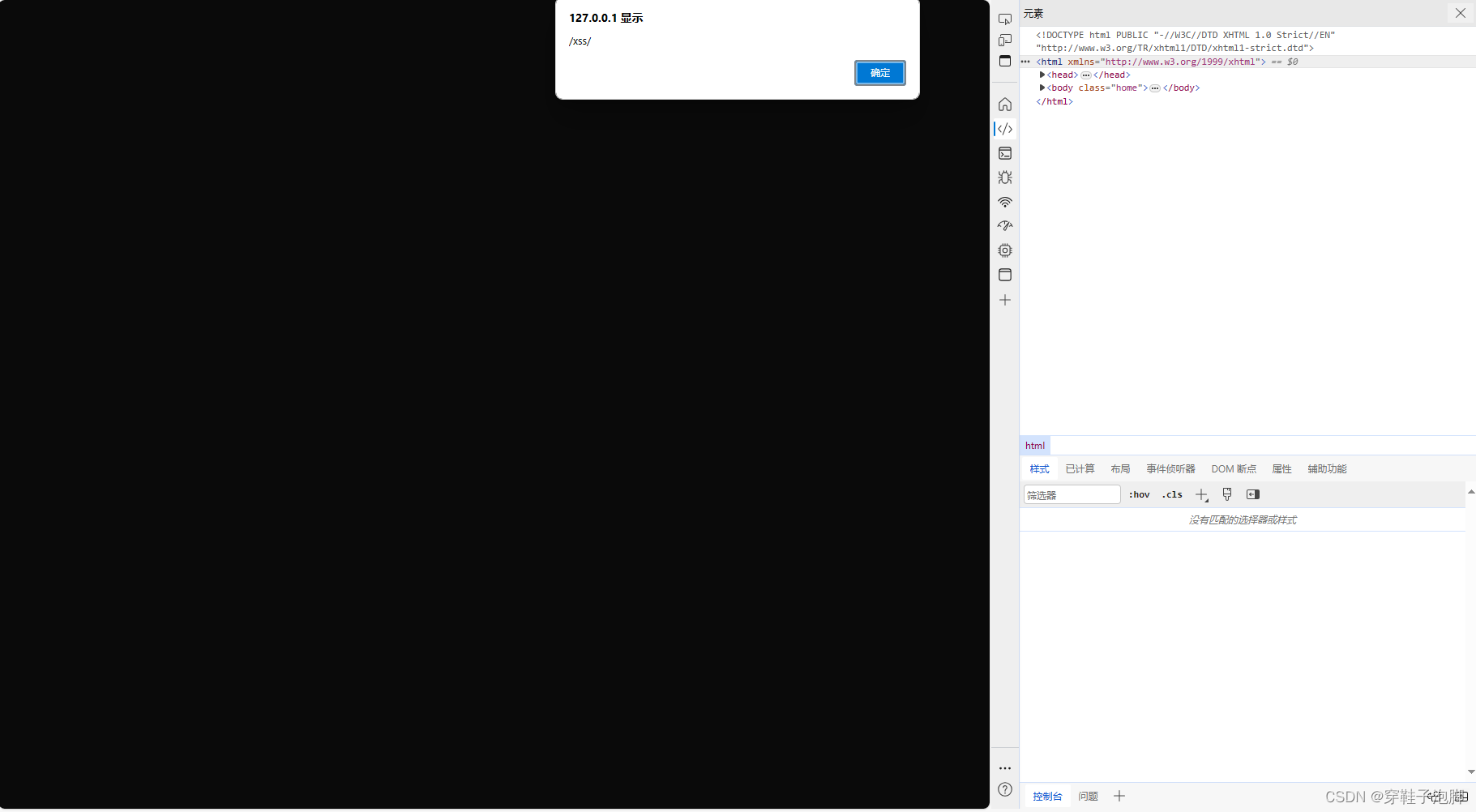Toggle device emulation icon in DevTools

(x=1005, y=40)
